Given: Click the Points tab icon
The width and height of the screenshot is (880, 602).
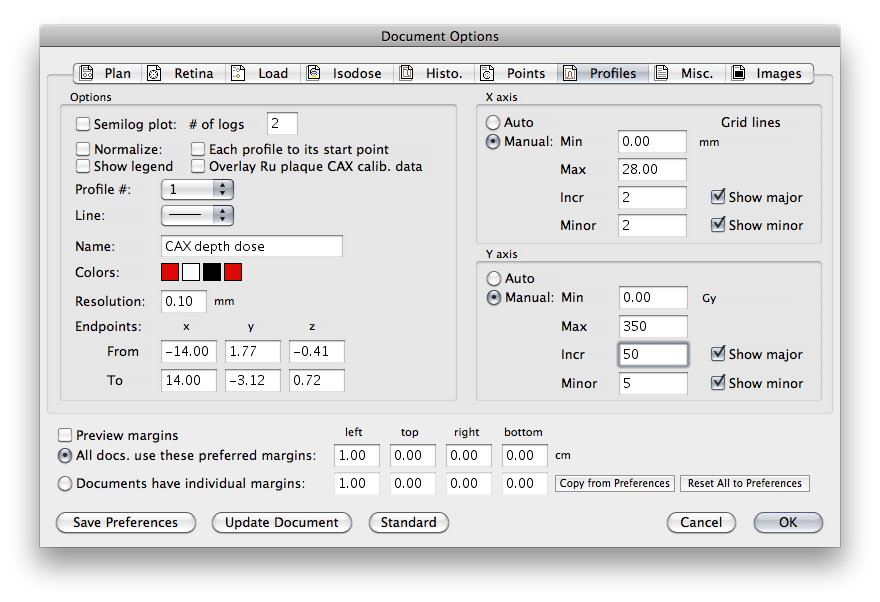Looking at the screenshot, I should (487, 73).
